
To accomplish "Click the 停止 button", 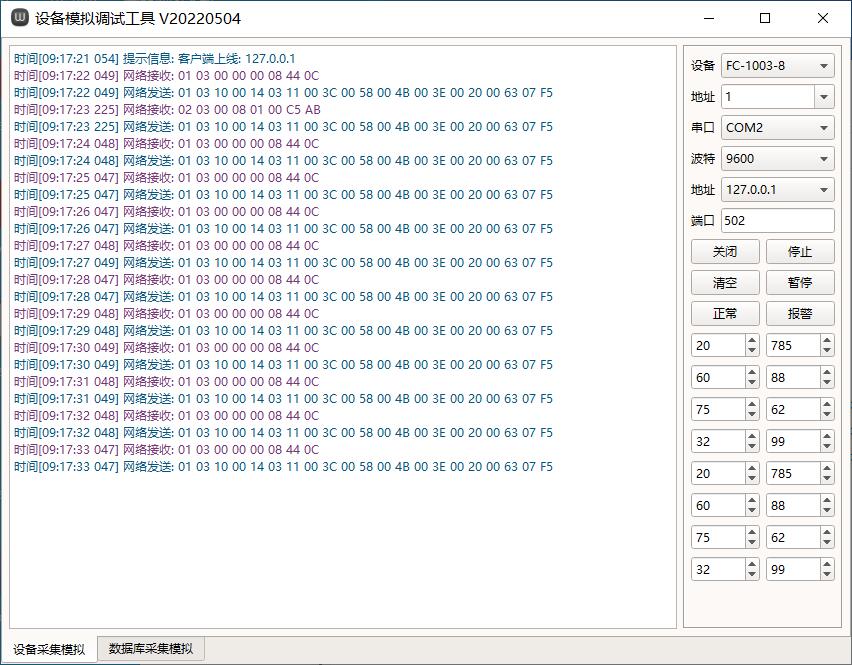I will click(799, 252).
